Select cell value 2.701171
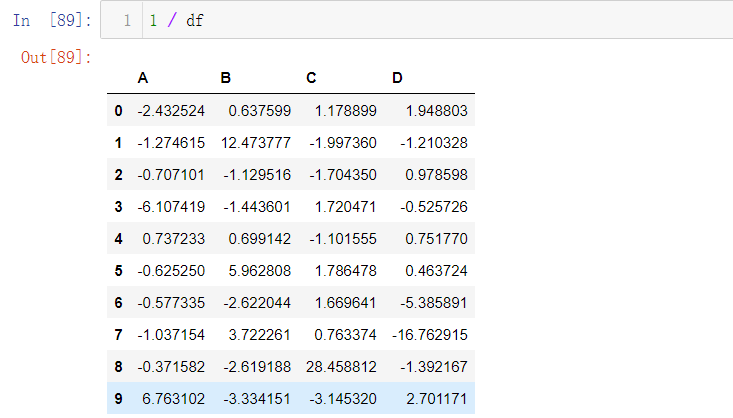The height and width of the screenshot is (418, 733). click(x=436, y=399)
